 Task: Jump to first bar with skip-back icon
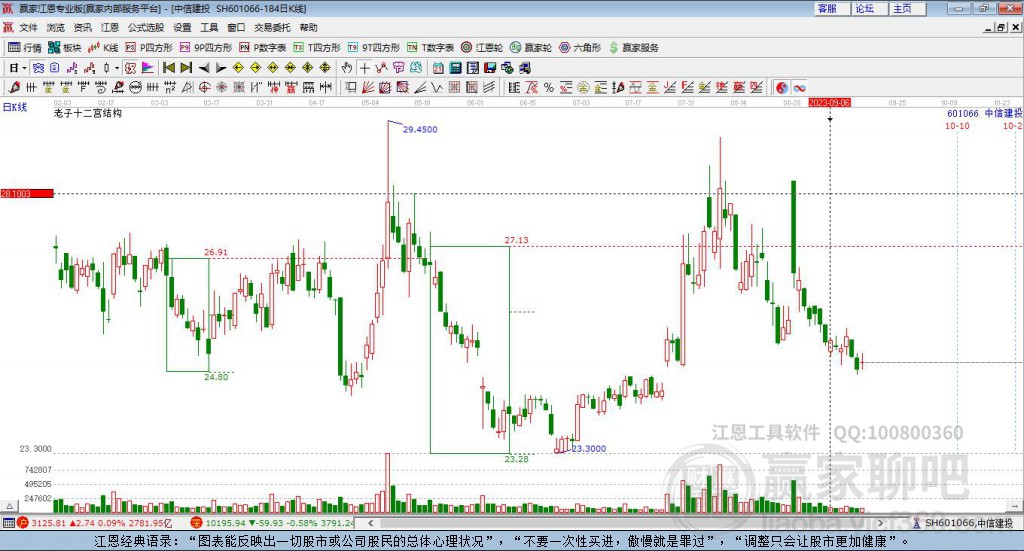tap(168, 68)
